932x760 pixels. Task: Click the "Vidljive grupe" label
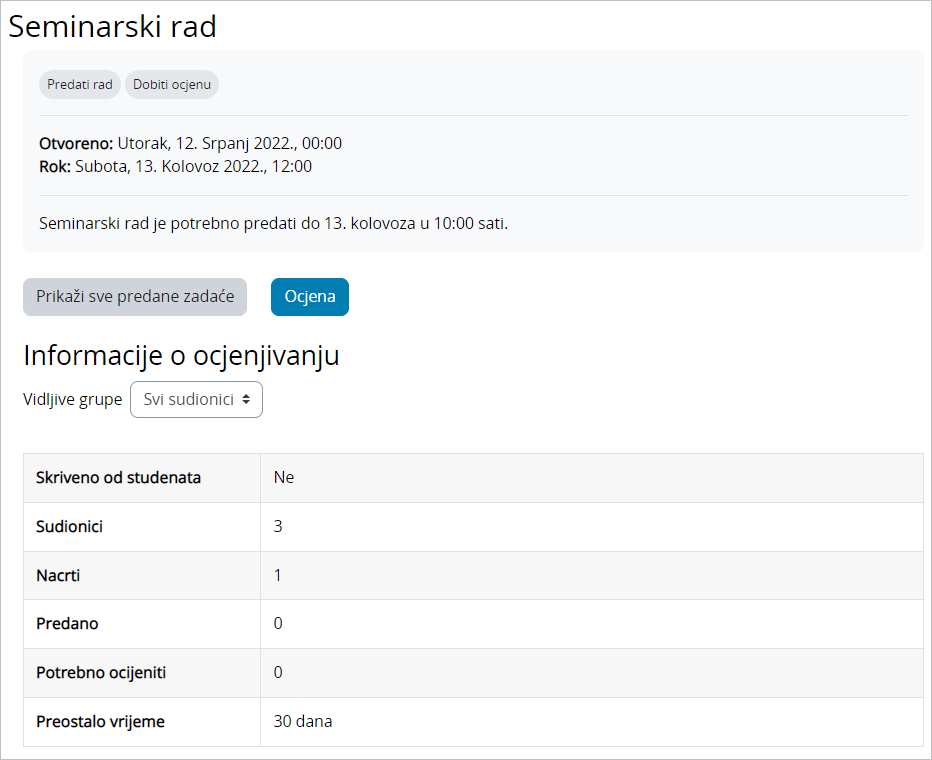72,399
